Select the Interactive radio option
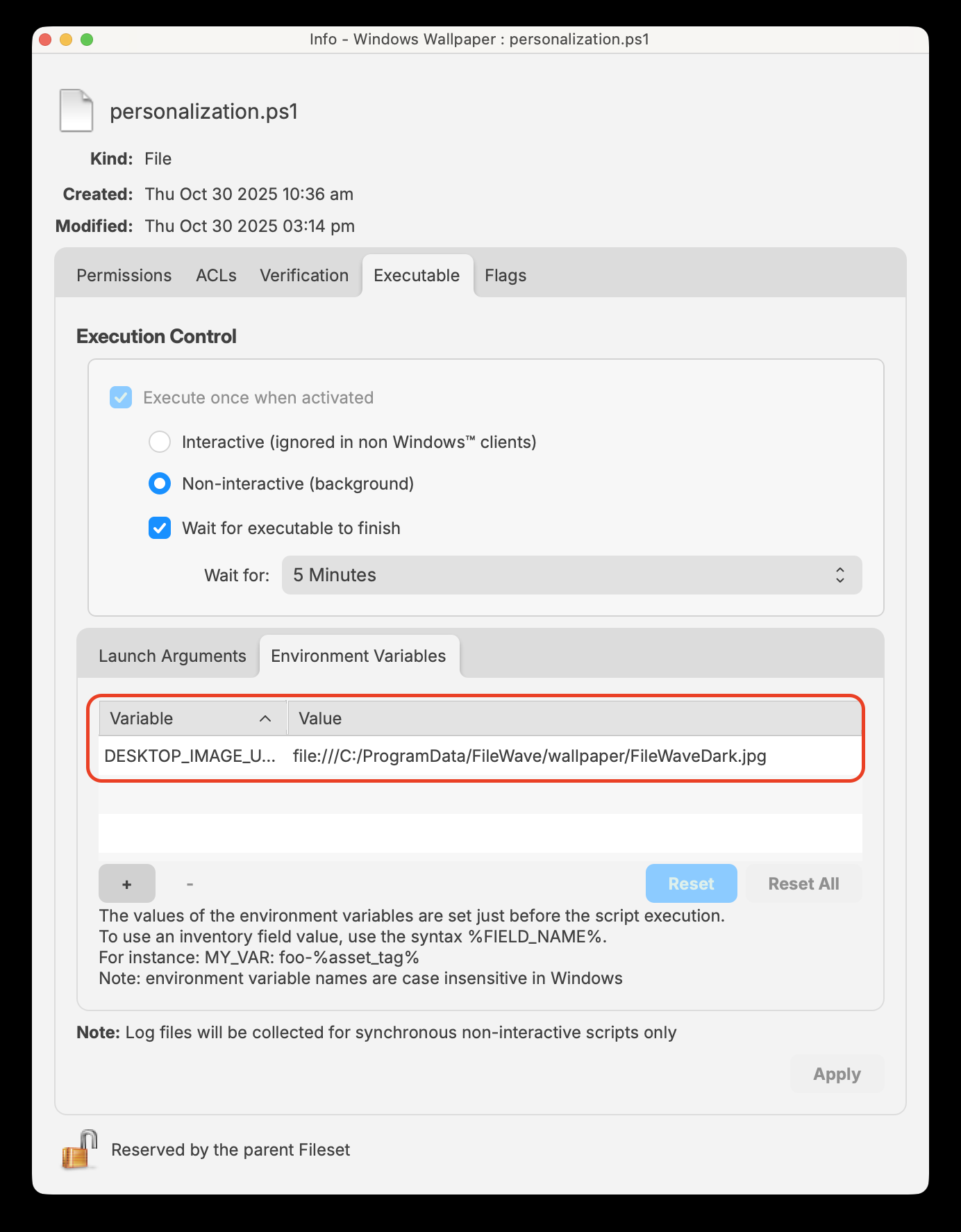The height and width of the screenshot is (1232, 961). point(160,442)
